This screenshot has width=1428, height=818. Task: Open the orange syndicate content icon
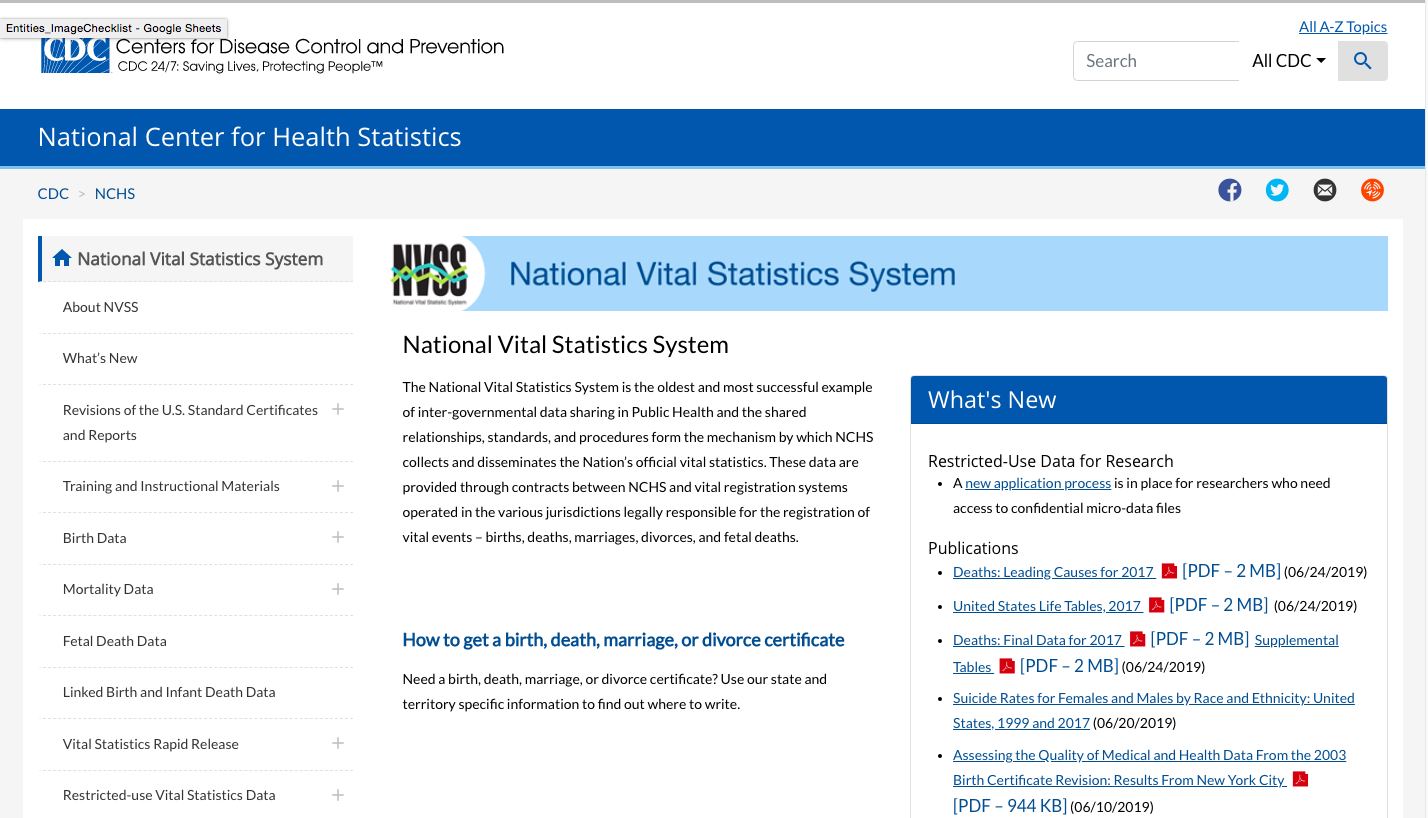click(1372, 190)
